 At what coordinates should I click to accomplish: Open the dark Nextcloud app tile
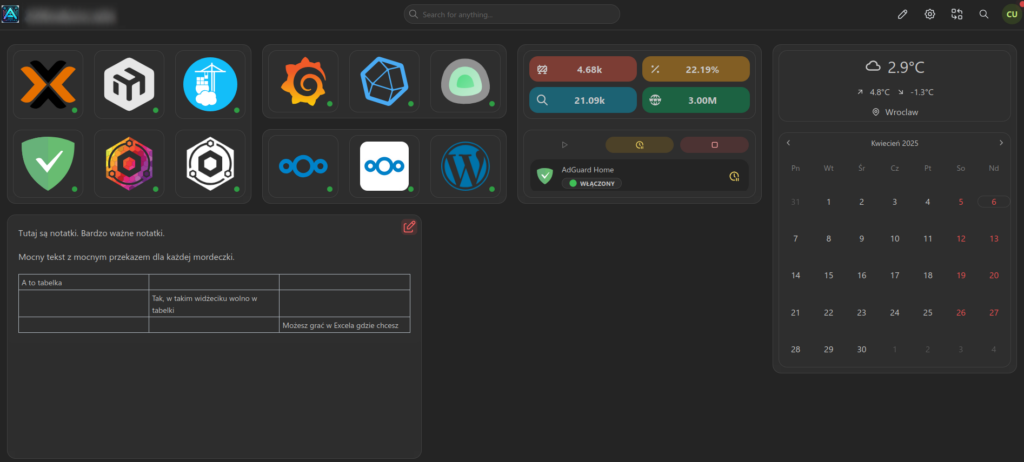[x=303, y=166]
